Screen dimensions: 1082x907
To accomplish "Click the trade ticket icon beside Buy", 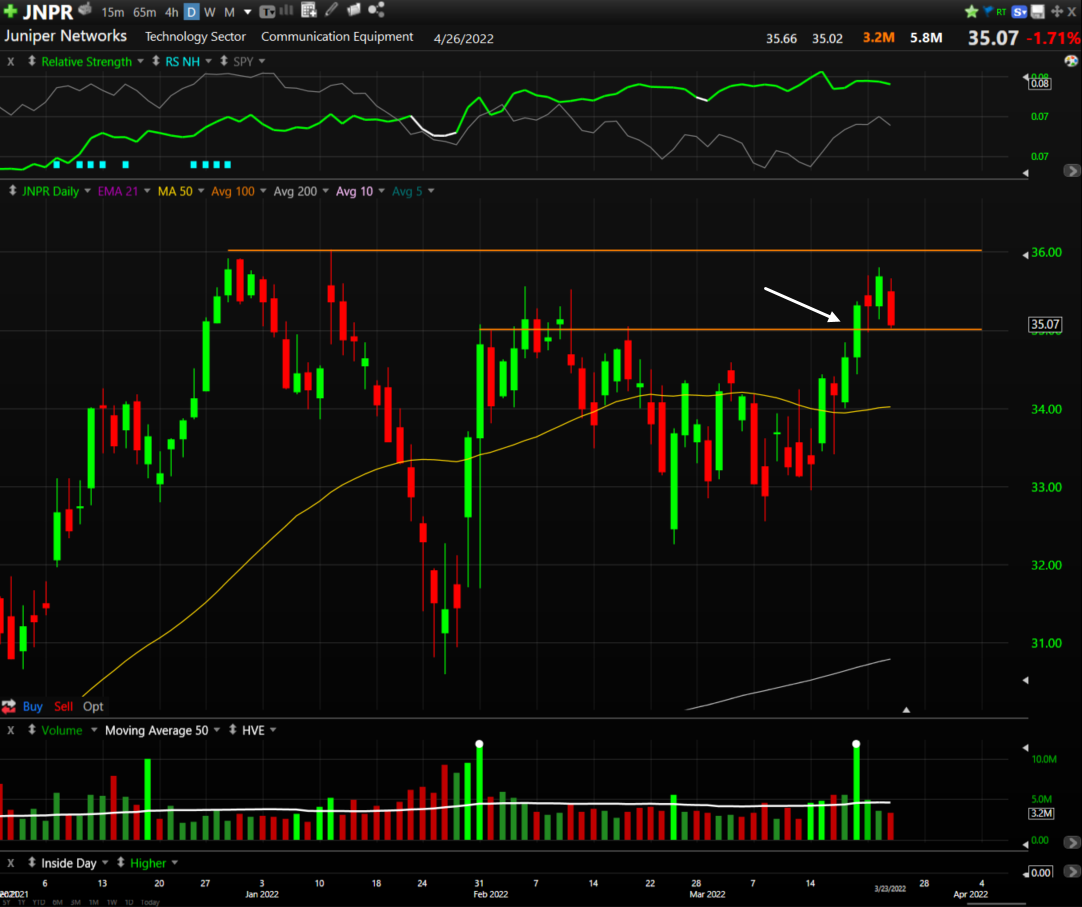I will [x=9, y=706].
